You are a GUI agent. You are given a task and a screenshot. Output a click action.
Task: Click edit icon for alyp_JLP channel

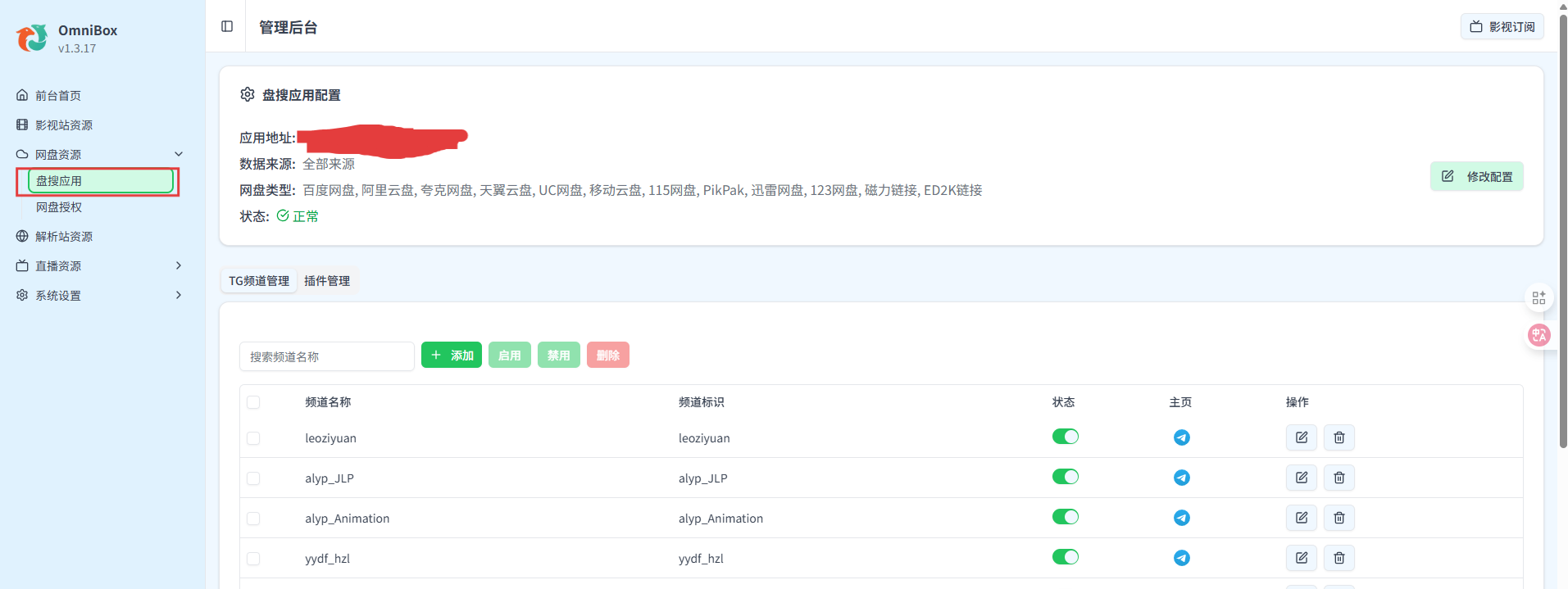(x=1301, y=478)
